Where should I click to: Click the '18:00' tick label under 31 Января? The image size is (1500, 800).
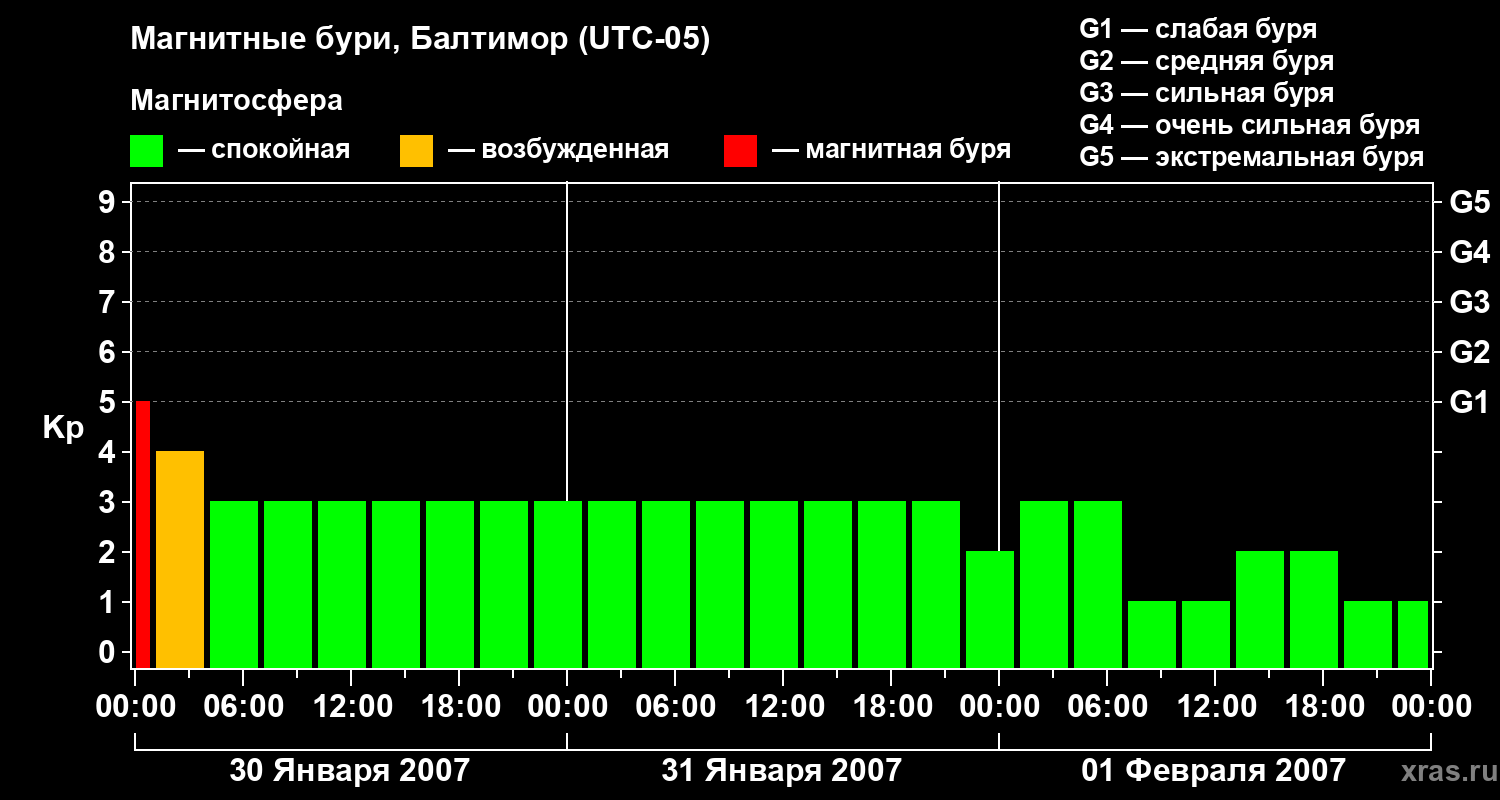pyautogui.click(x=892, y=707)
